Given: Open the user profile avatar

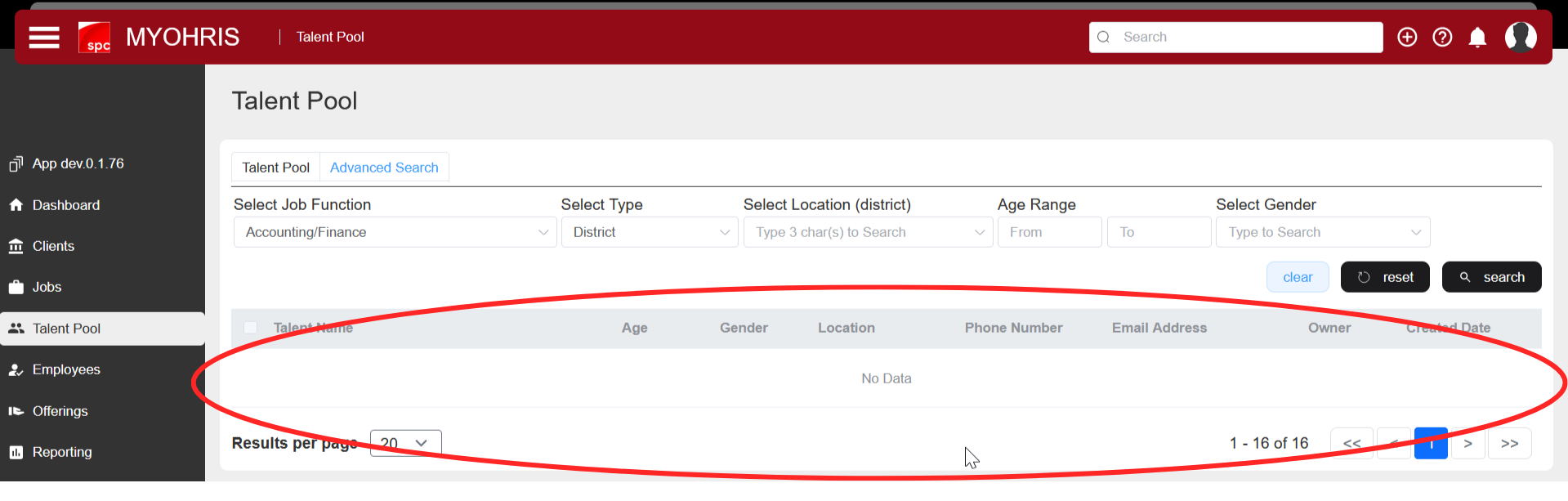Looking at the screenshot, I should coord(1520,38).
